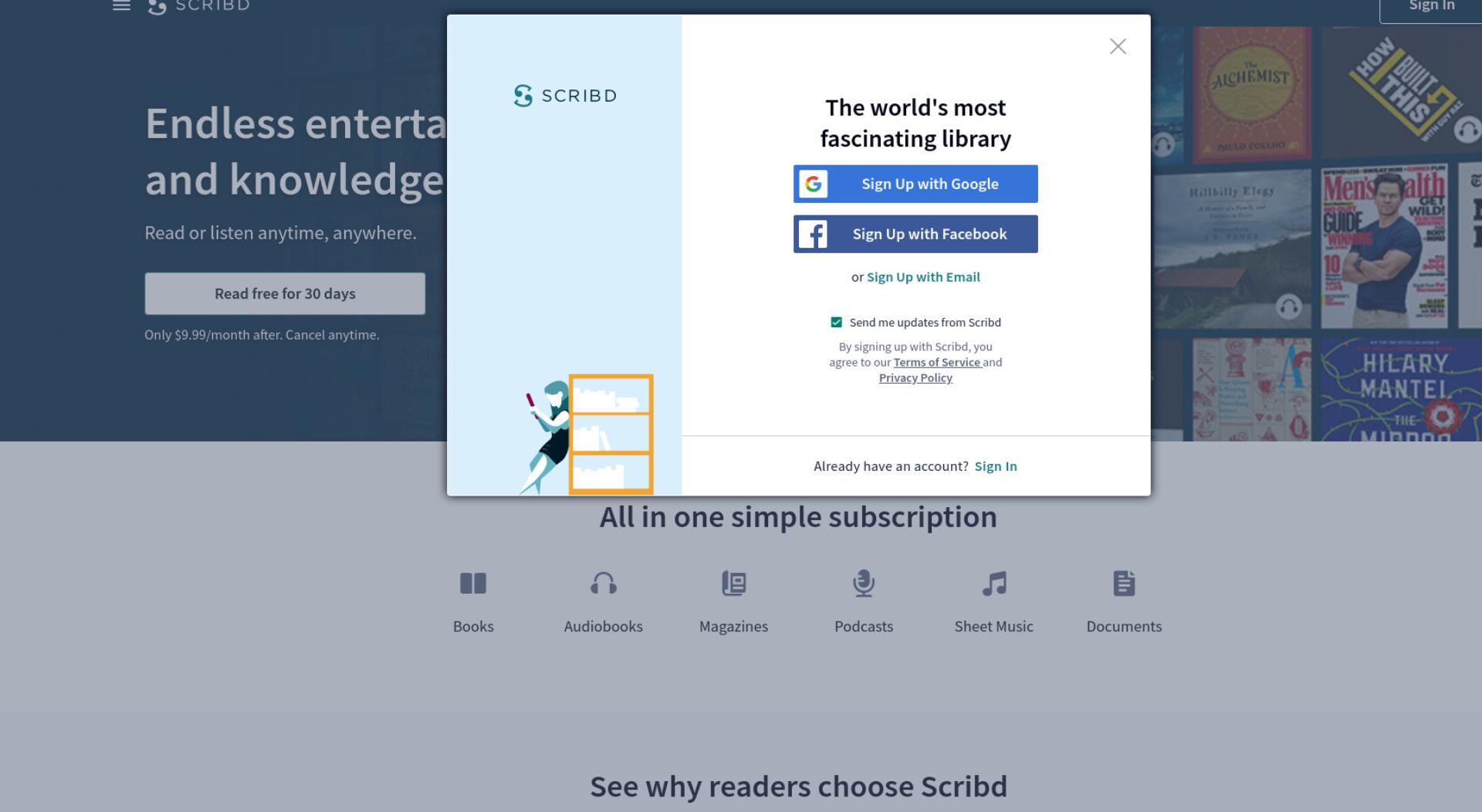Choose Sign Up with Facebook
Viewport: 1482px width, 812px height.
click(x=915, y=234)
